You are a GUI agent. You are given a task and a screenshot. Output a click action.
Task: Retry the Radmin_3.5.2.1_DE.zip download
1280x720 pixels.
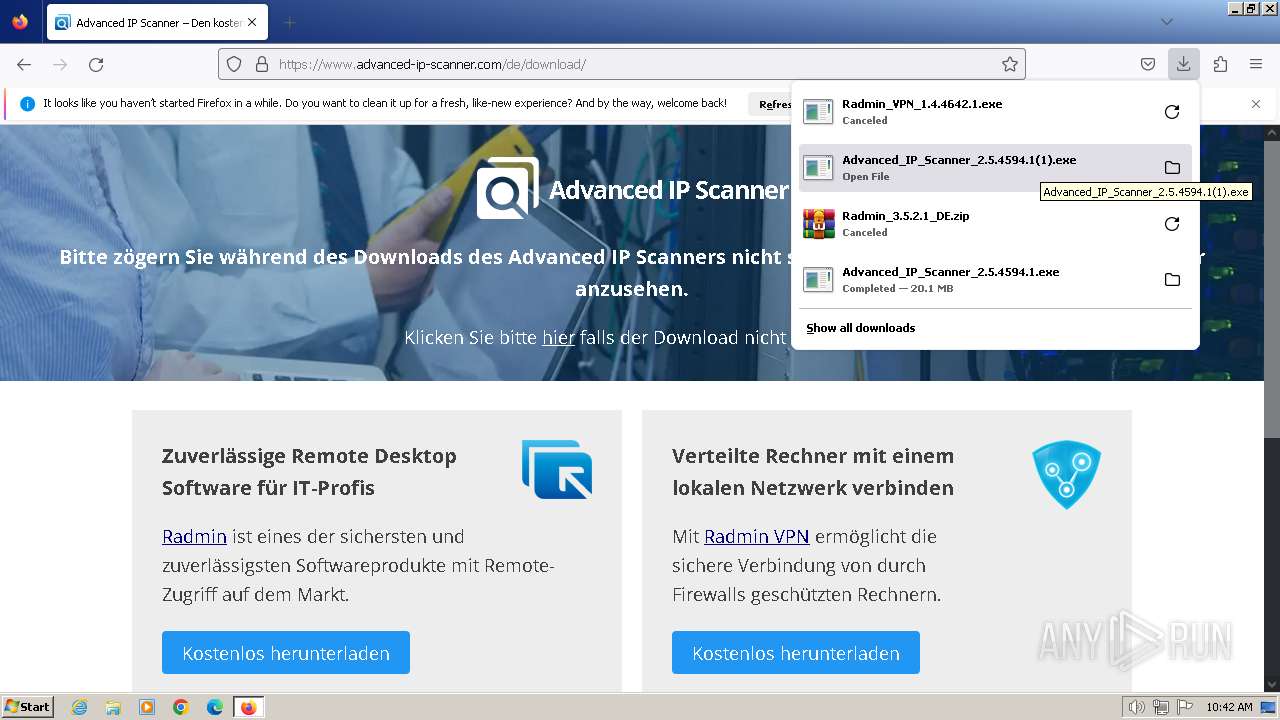click(1172, 224)
